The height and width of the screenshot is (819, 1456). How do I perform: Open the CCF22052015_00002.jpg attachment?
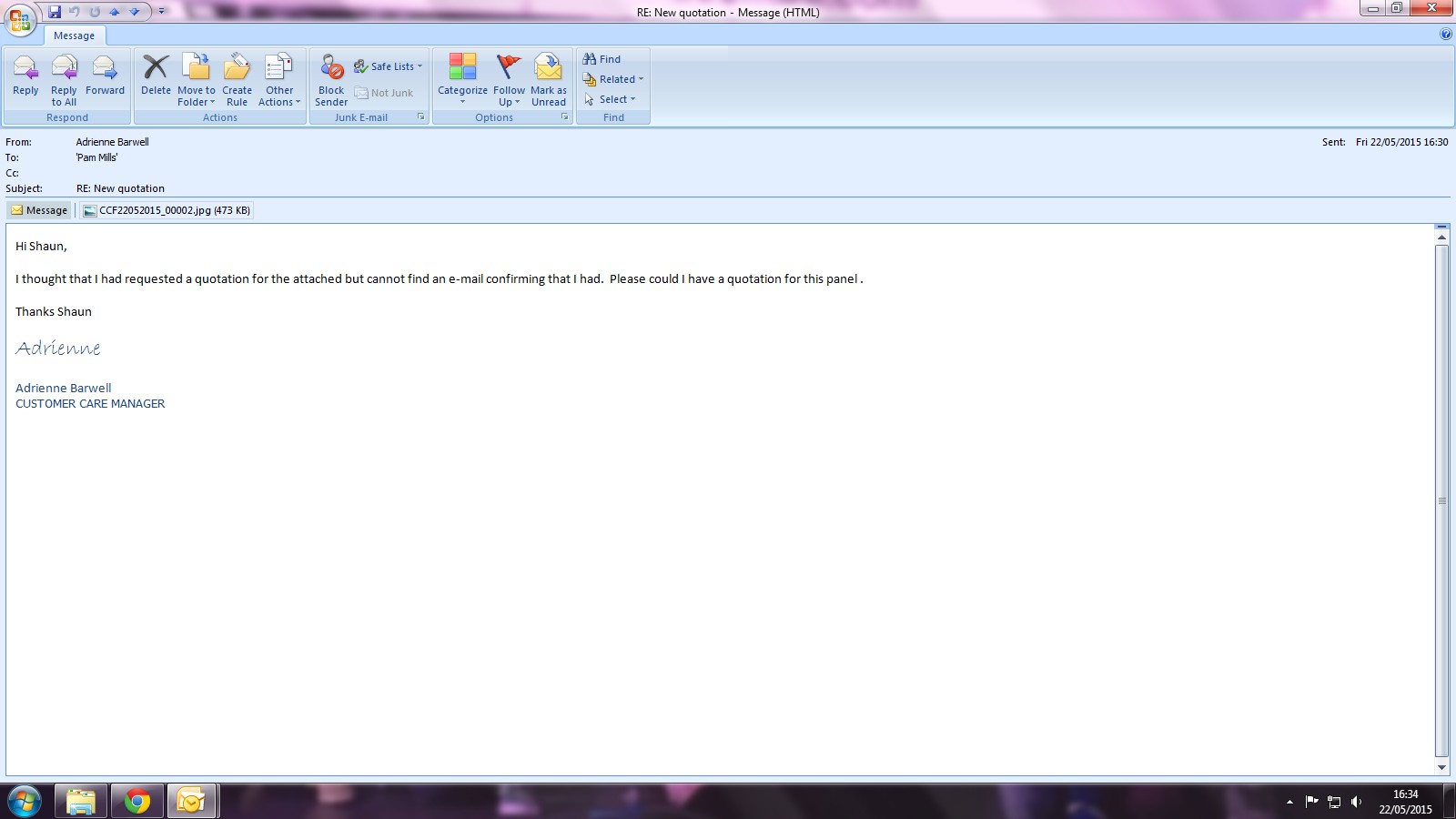[167, 210]
